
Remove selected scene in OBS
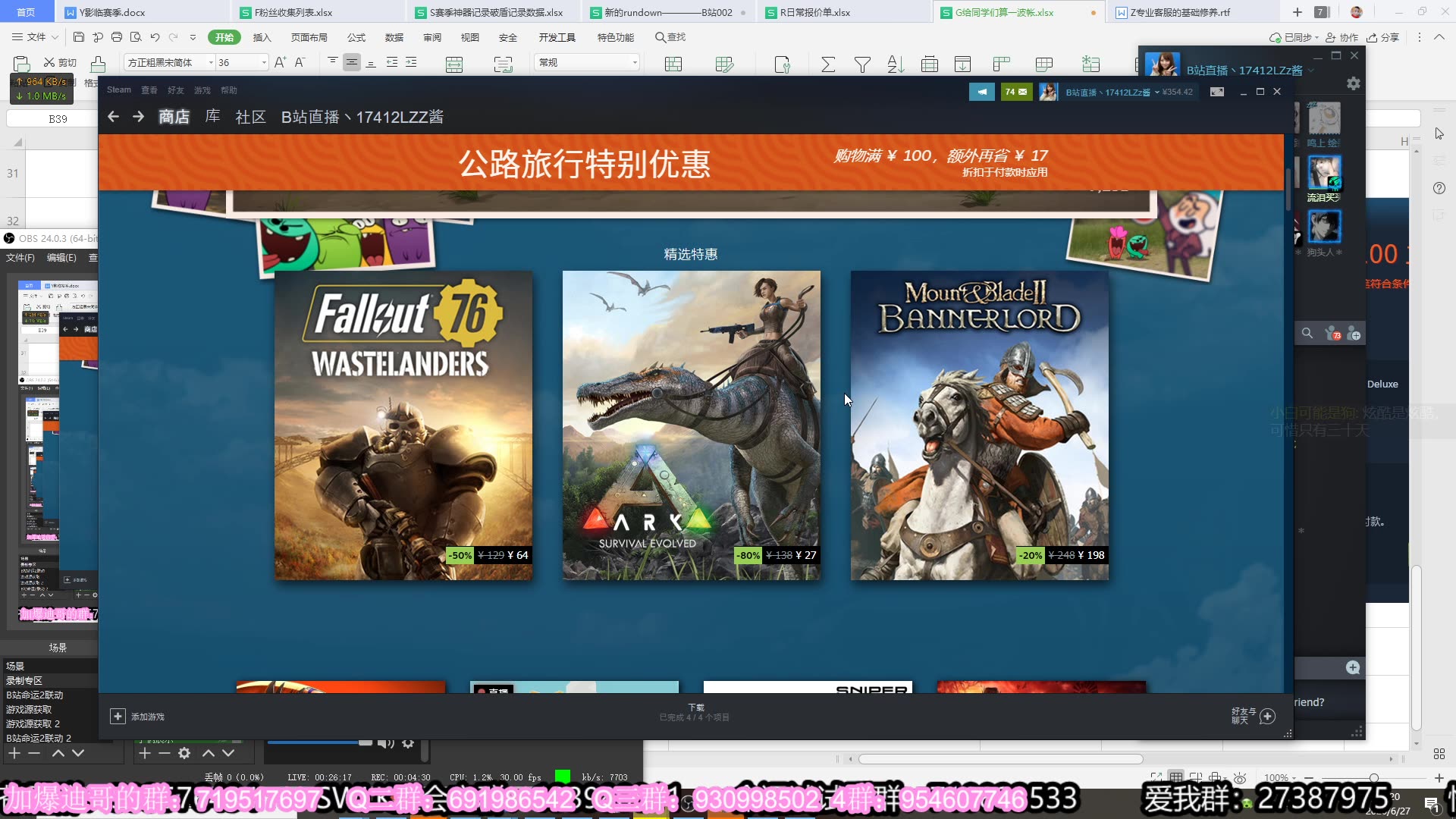[x=34, y=753]
